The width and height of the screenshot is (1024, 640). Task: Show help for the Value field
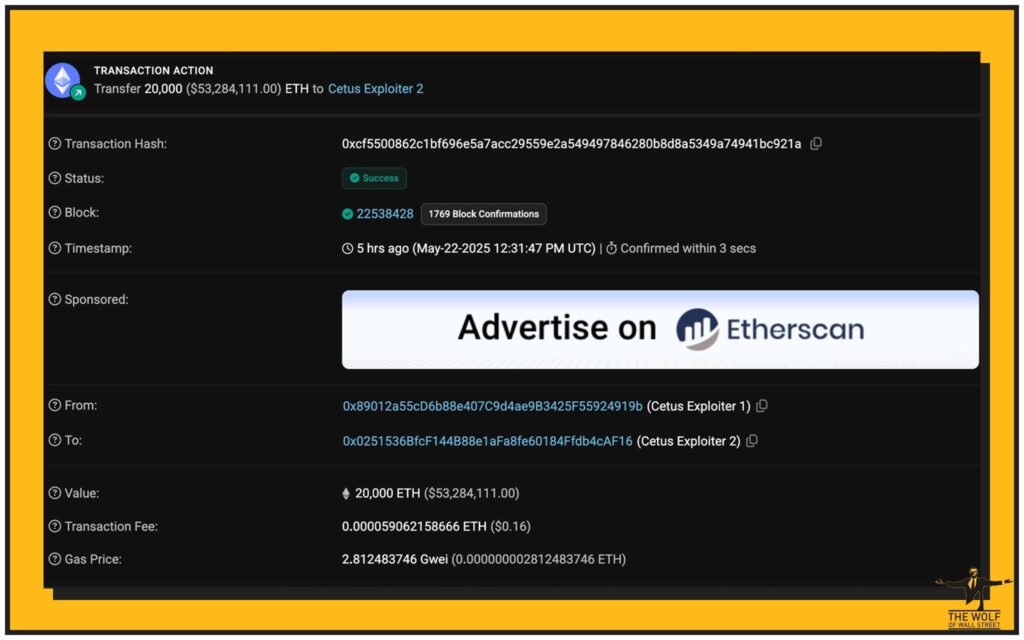click(55, 493)
